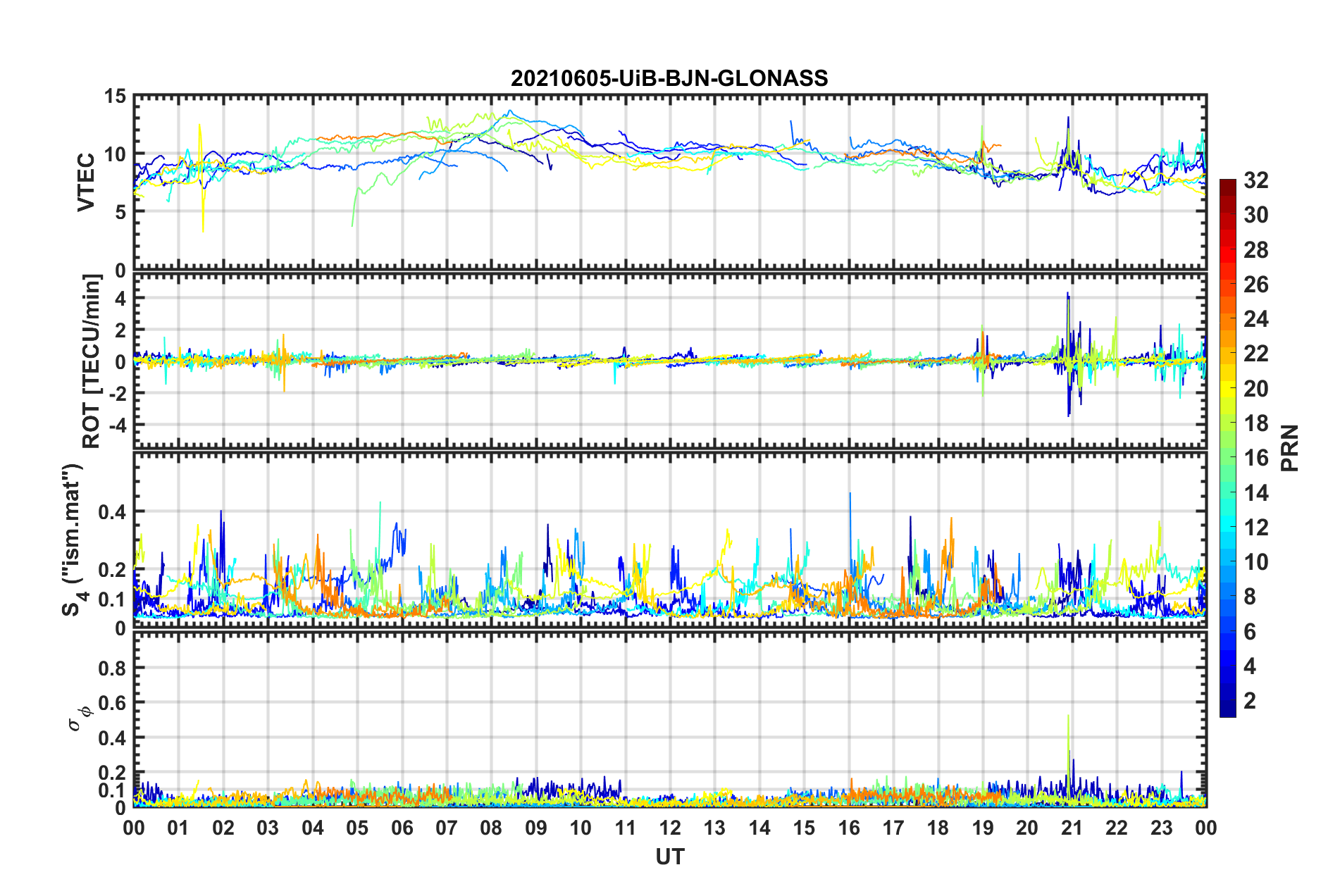
Task: Click colorbar tick label 18
Action: pyautogui.click(x=1255, y=423)
